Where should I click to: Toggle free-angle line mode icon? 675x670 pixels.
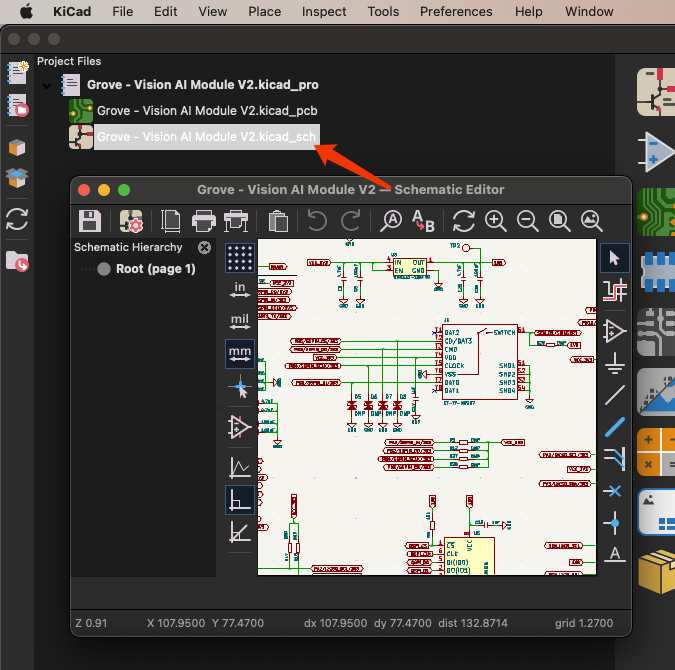(x=240, y=468)
